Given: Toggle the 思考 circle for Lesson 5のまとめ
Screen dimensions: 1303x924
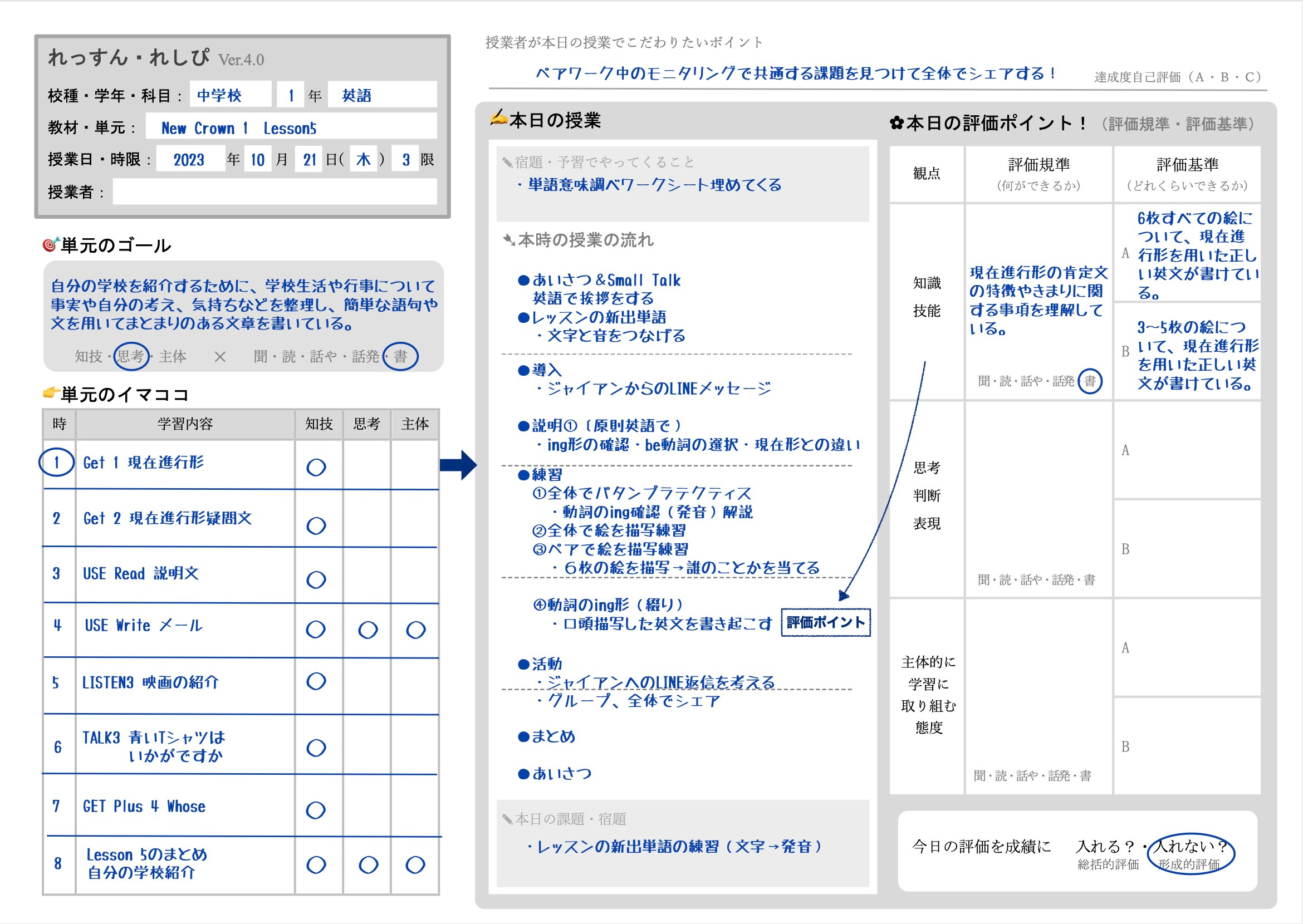Looking at the screenshot, I should point(368,864).
